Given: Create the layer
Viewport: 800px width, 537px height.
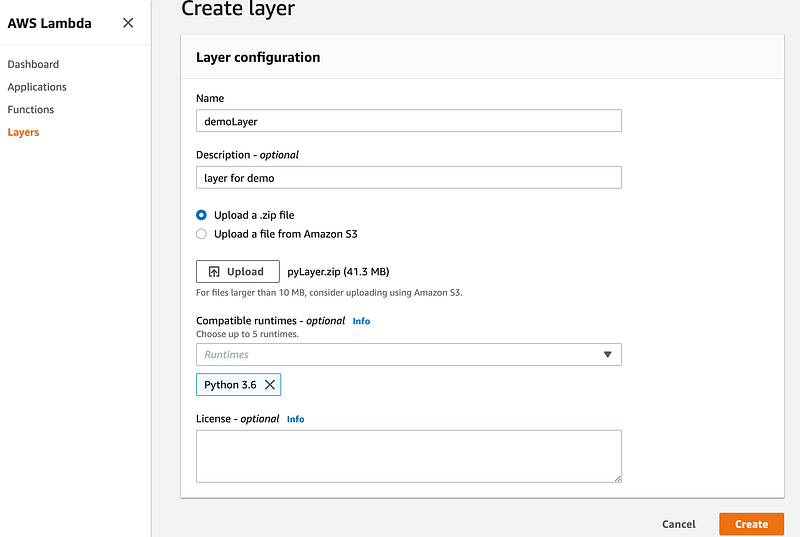Looking at the screenshot, I should [x=751, y=524].
